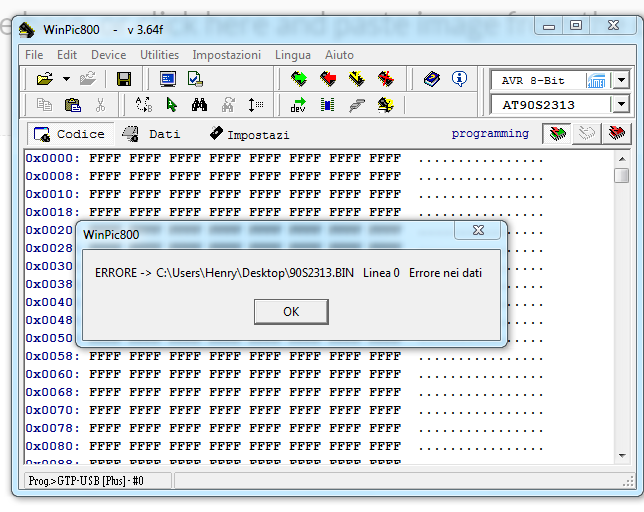Click OK in the error dialog
The image size is (644, 512).
pos(291,312)
